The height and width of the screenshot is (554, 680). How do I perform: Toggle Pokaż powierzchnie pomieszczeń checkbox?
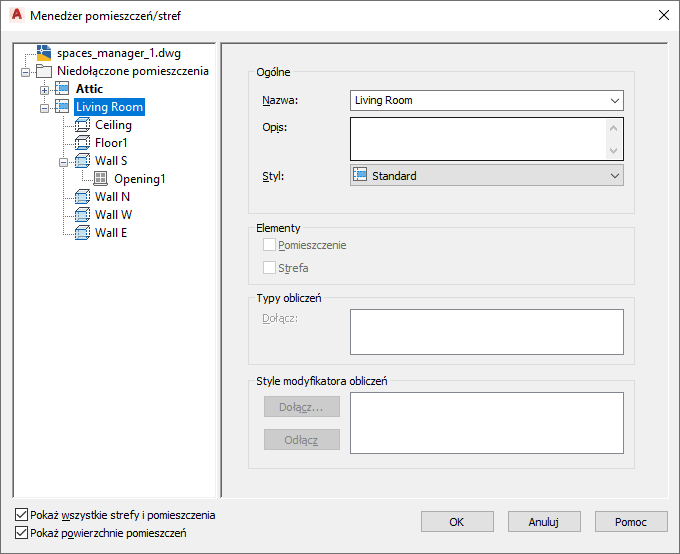(x=21, y=533)
